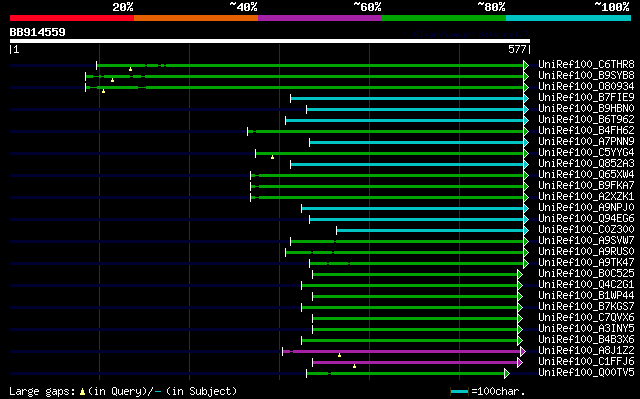This screenshot has height=399, width=640.
Task: Click the BB914559 query name
Action: 38,32
